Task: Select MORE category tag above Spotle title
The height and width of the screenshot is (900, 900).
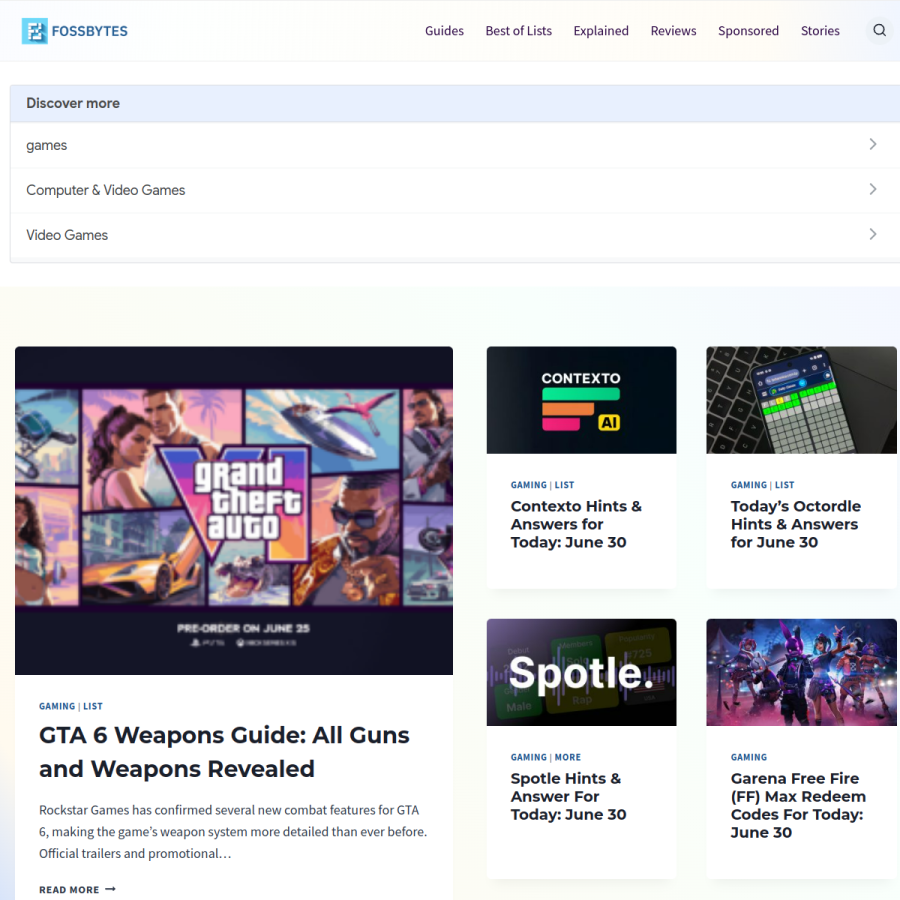Action: (x=568, y=757)
